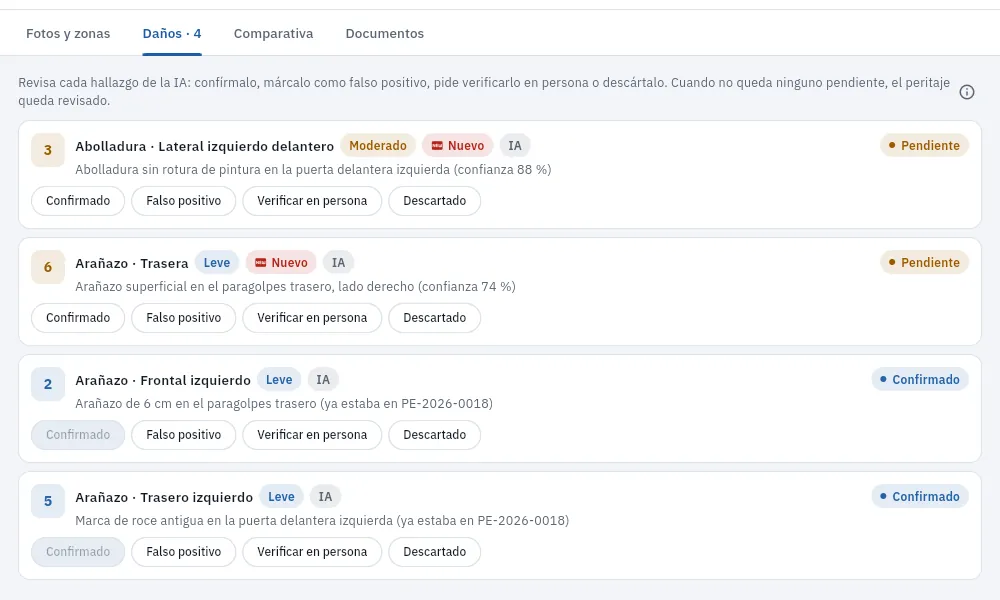Click the zone number 2 badge
This screenshot has width=1000, height=600.
[x=48, y=384]
